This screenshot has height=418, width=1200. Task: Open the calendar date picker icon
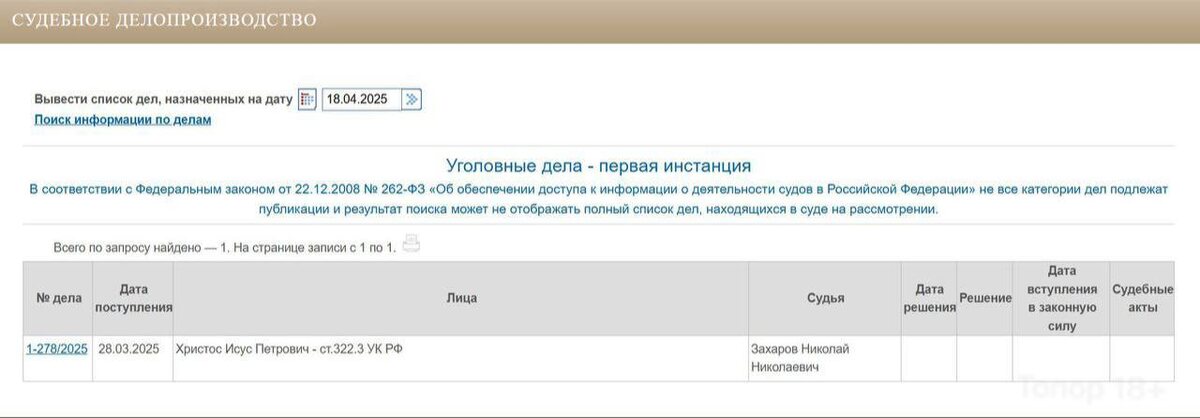(x=307, y=99)
